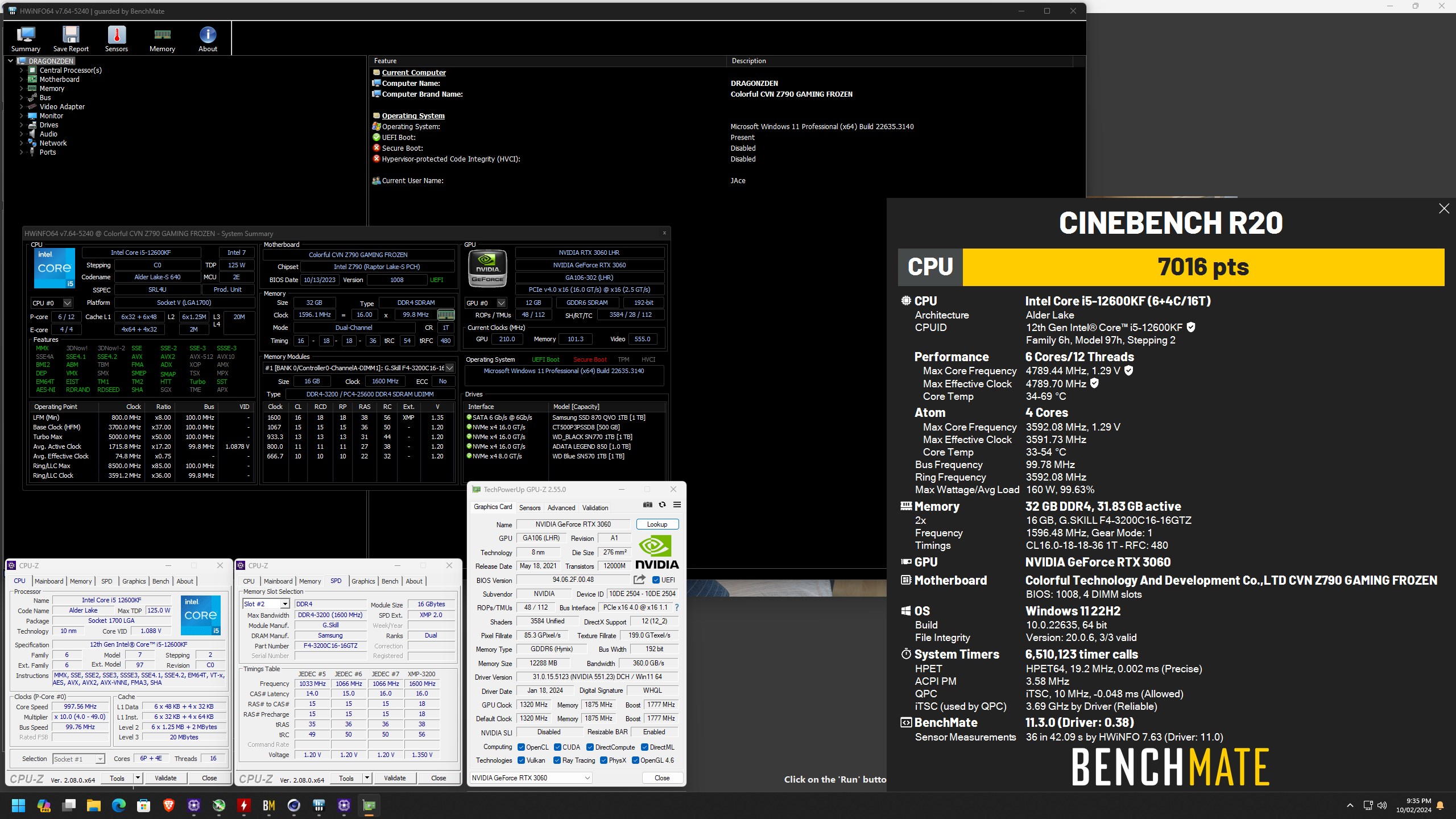
Task: Switch to Mainboard tab in left CPU-Z
Action: [x=49, y=581]
